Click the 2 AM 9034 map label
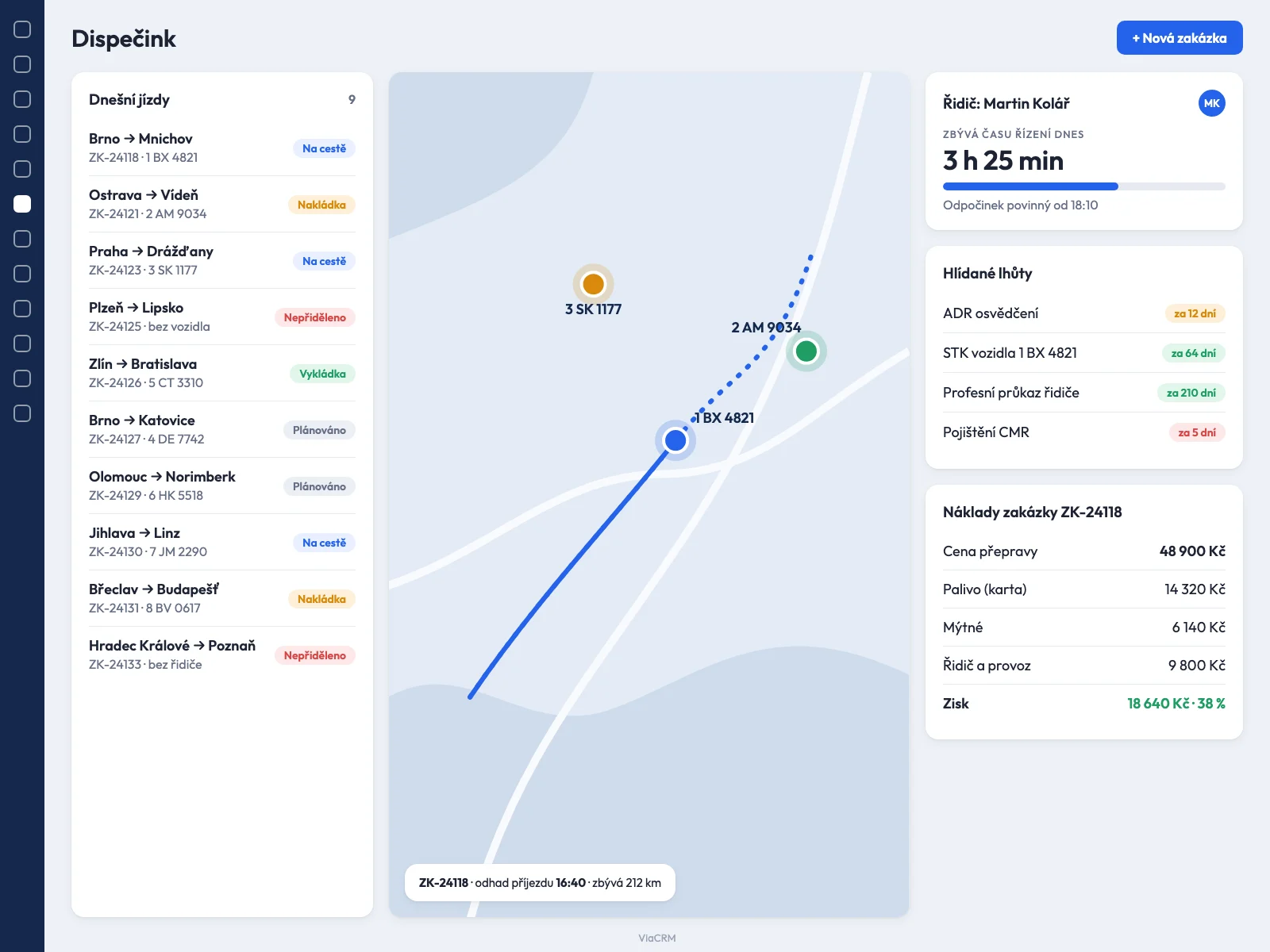The height and width of the screenshot is (952, 1270). [x=766, y=328]
